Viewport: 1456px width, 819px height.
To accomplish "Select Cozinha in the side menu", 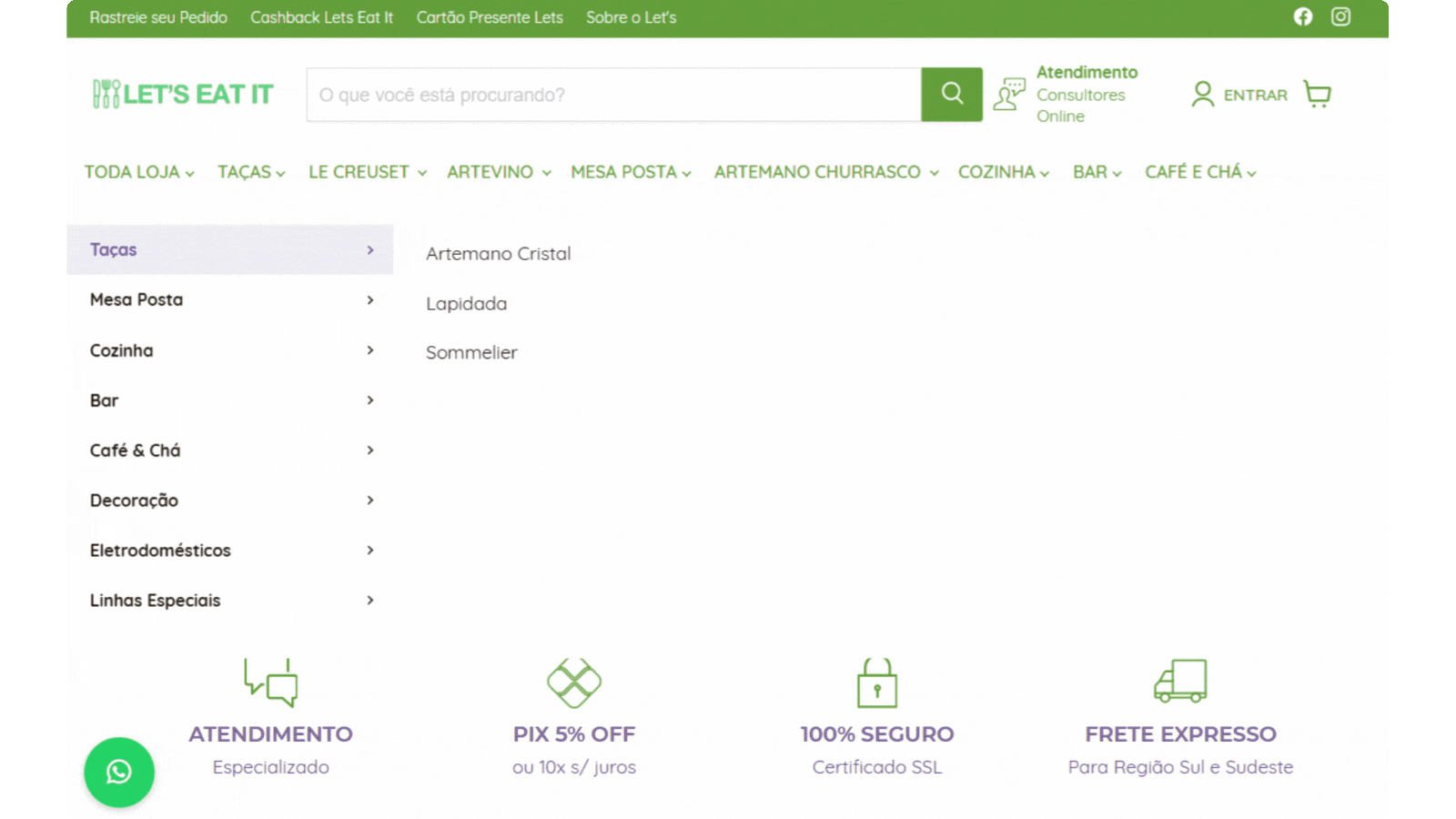I will click(230, 350).
